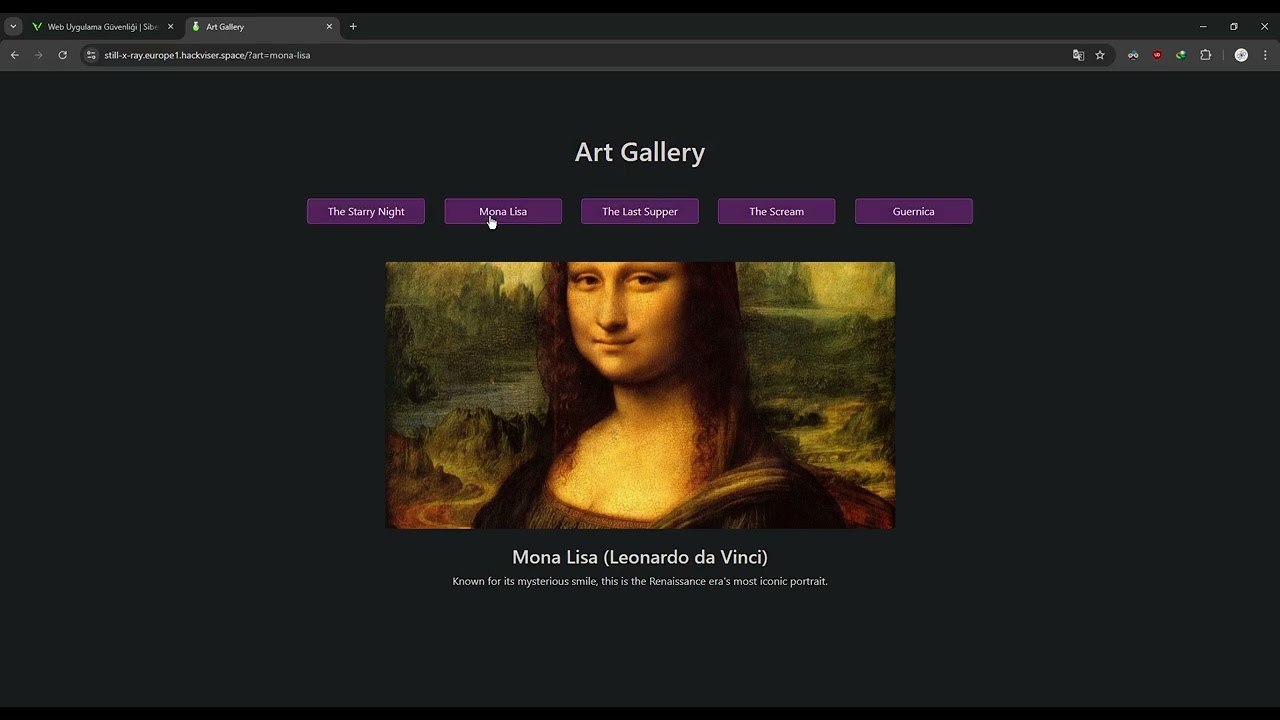The width and height of the screenshot is (1280, 720).
Task: Open a new browser tab
Action: [353, 27]
